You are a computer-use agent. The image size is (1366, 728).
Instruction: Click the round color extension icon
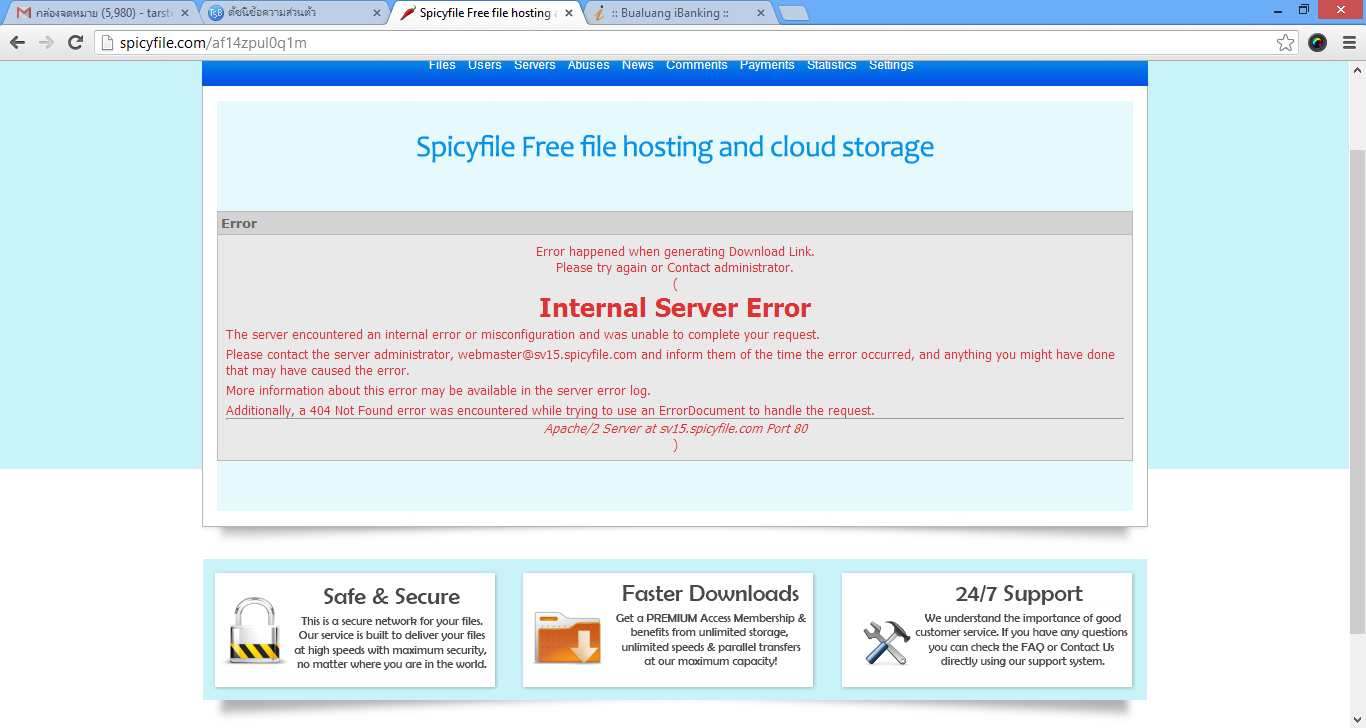(x=1317, y=43)
